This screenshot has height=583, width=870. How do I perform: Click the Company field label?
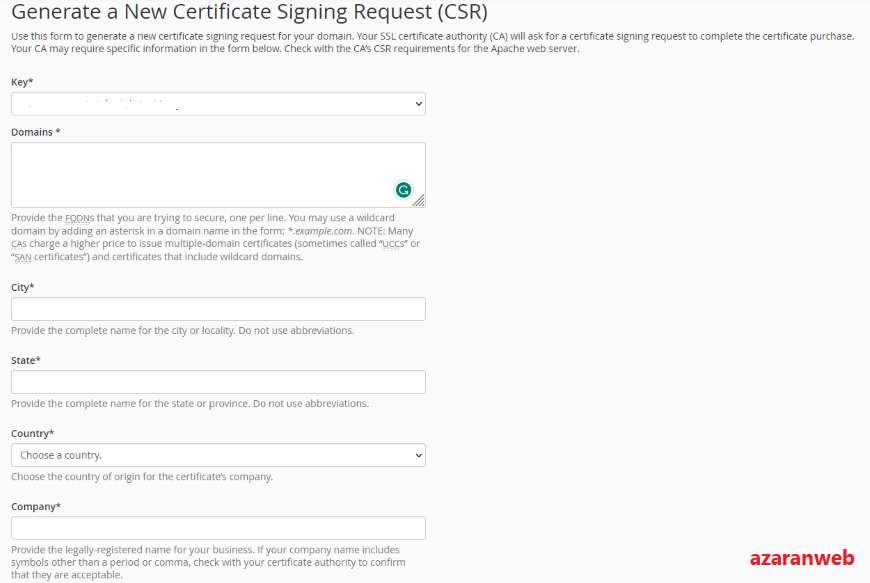(36, 506)
